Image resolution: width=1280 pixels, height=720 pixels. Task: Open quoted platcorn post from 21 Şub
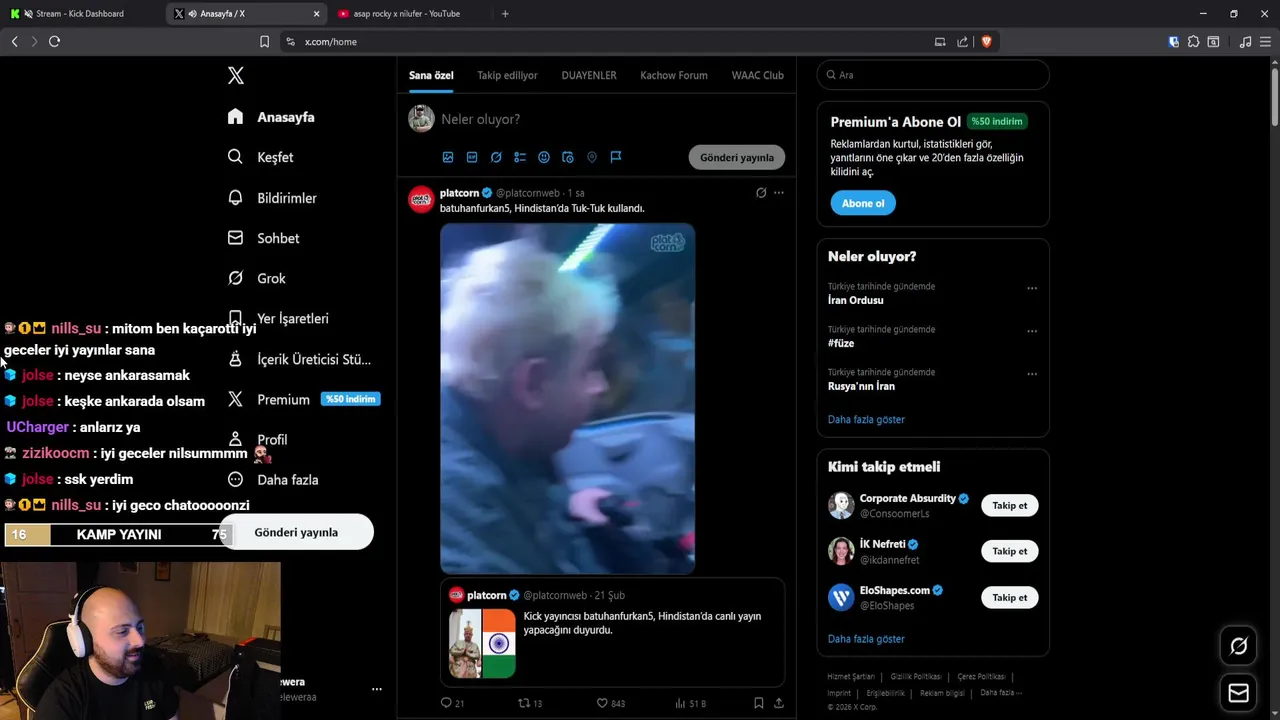(x=612, y=633)
